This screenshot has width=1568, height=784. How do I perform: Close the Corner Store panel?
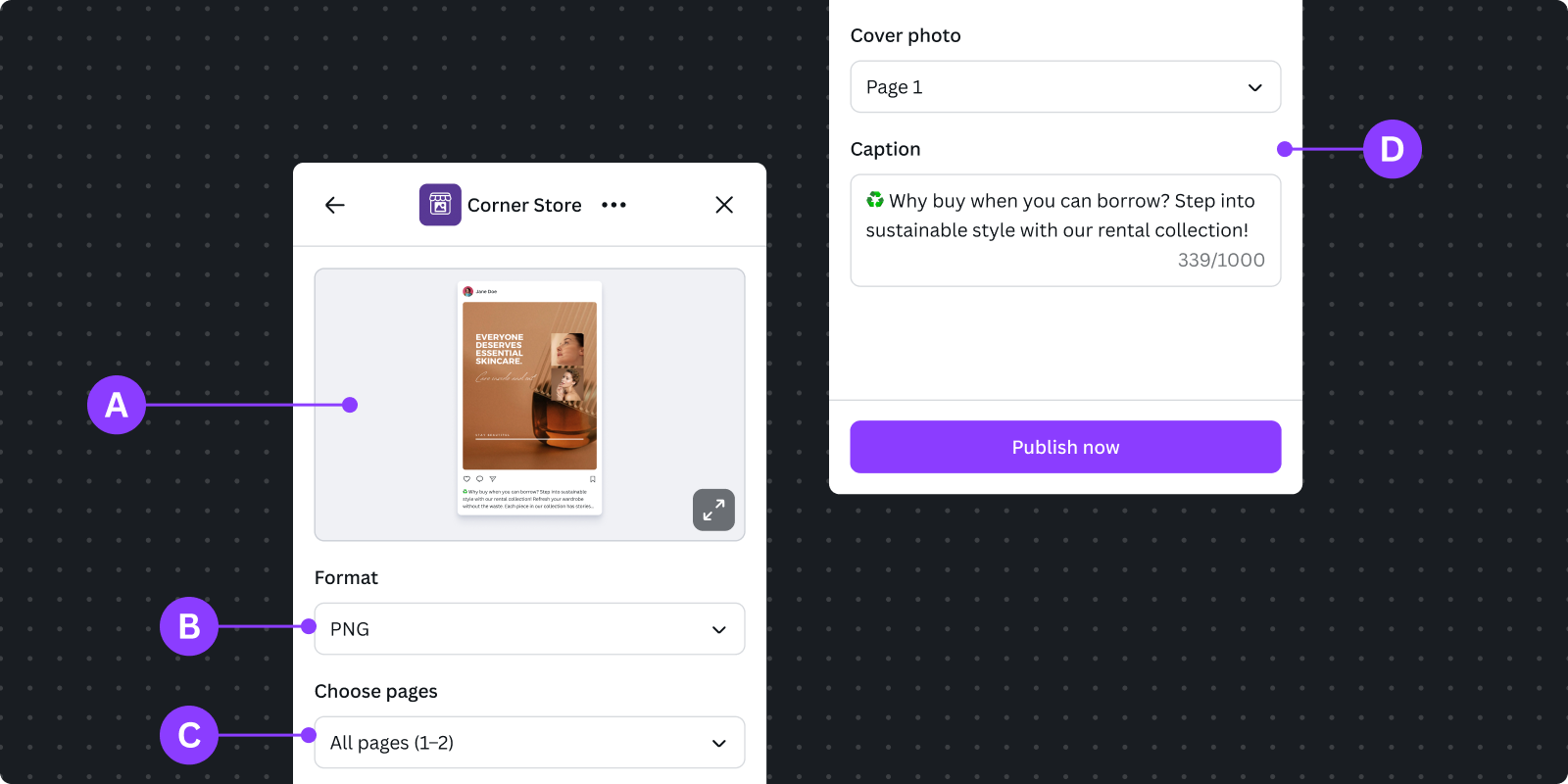[724, 205]
